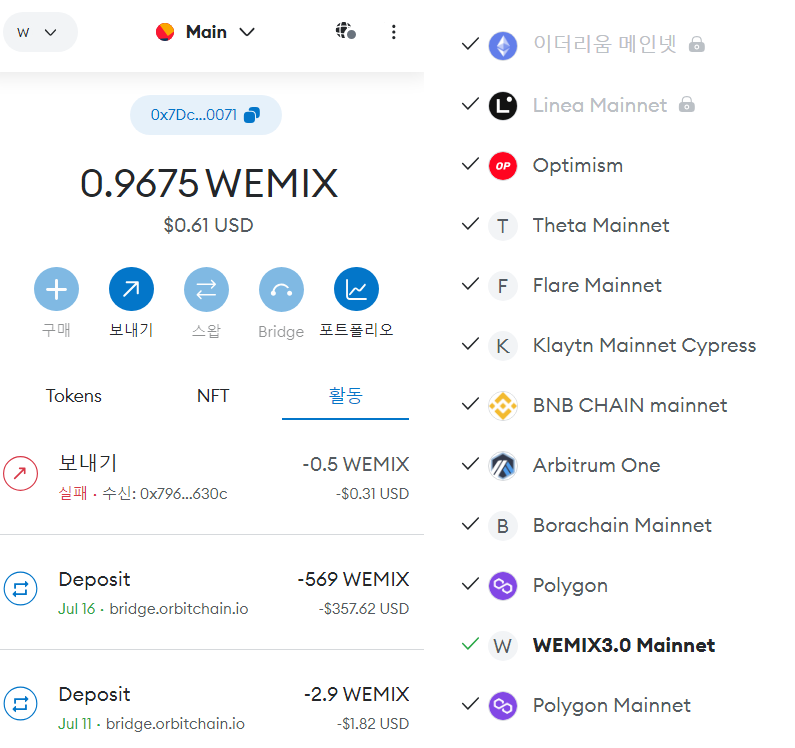Click the failed 보내기 transaction arrow icon
Viewport: 795px width, 748px height.
tap(20, 474)
